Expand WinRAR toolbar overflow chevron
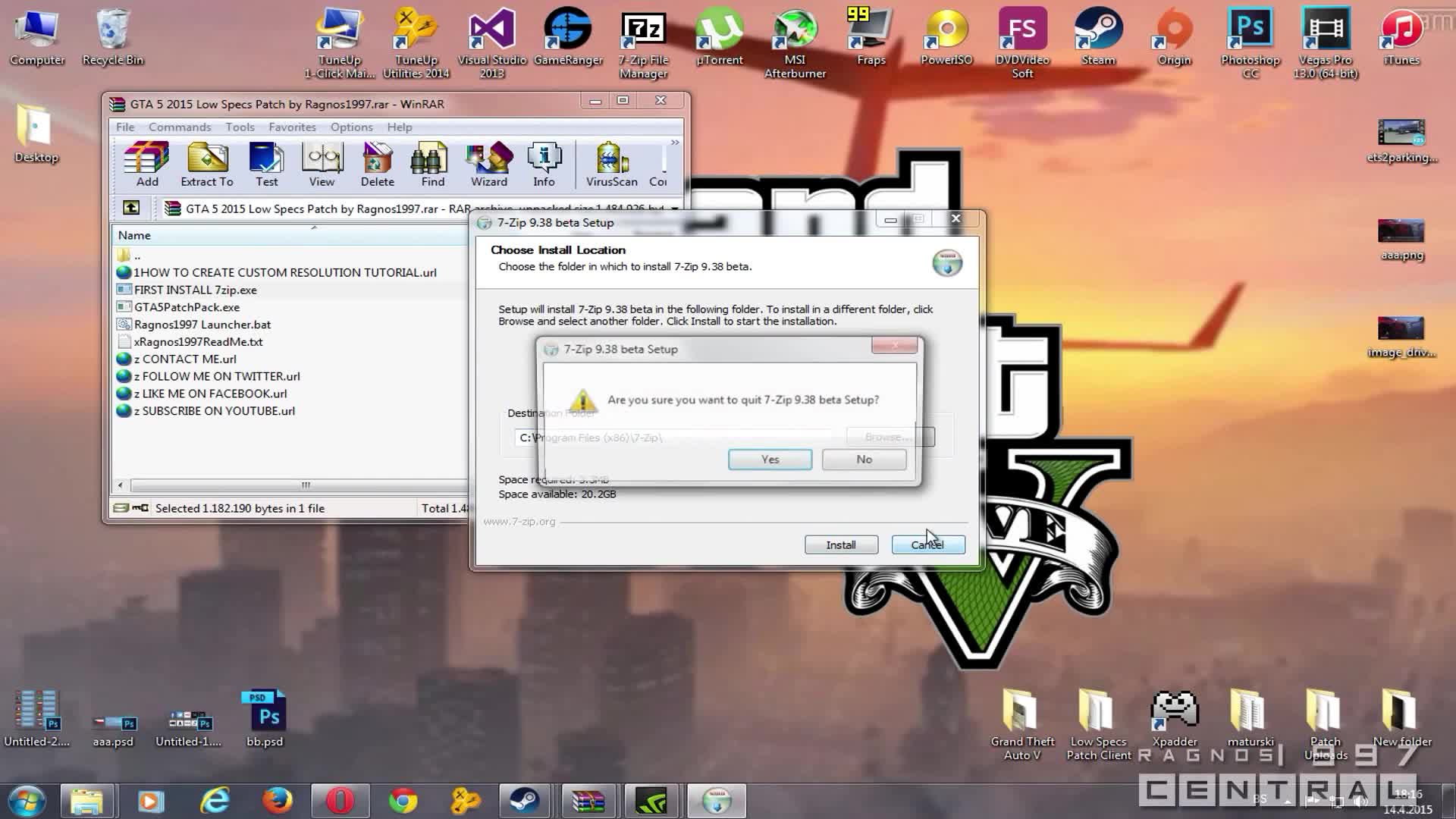This screenshot has width=1456, height=819. [x=675, y=143]
